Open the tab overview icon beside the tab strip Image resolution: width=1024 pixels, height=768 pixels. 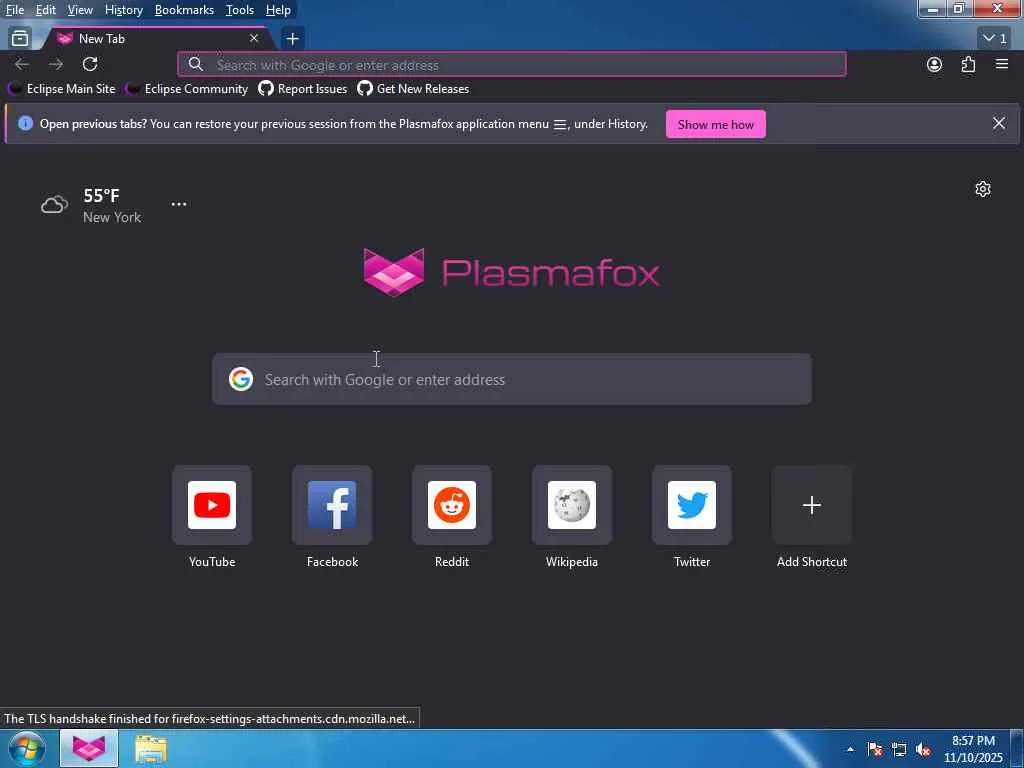(20, 39)
